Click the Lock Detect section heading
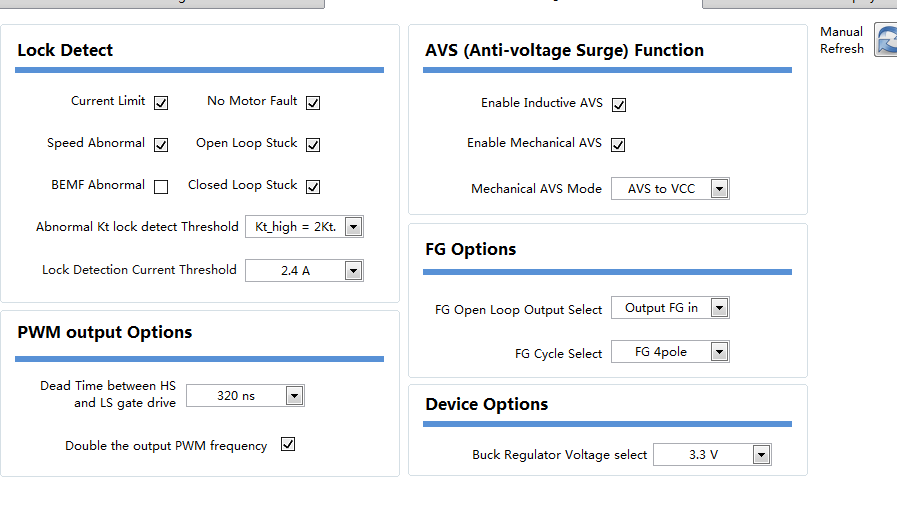 coord(65,50)
